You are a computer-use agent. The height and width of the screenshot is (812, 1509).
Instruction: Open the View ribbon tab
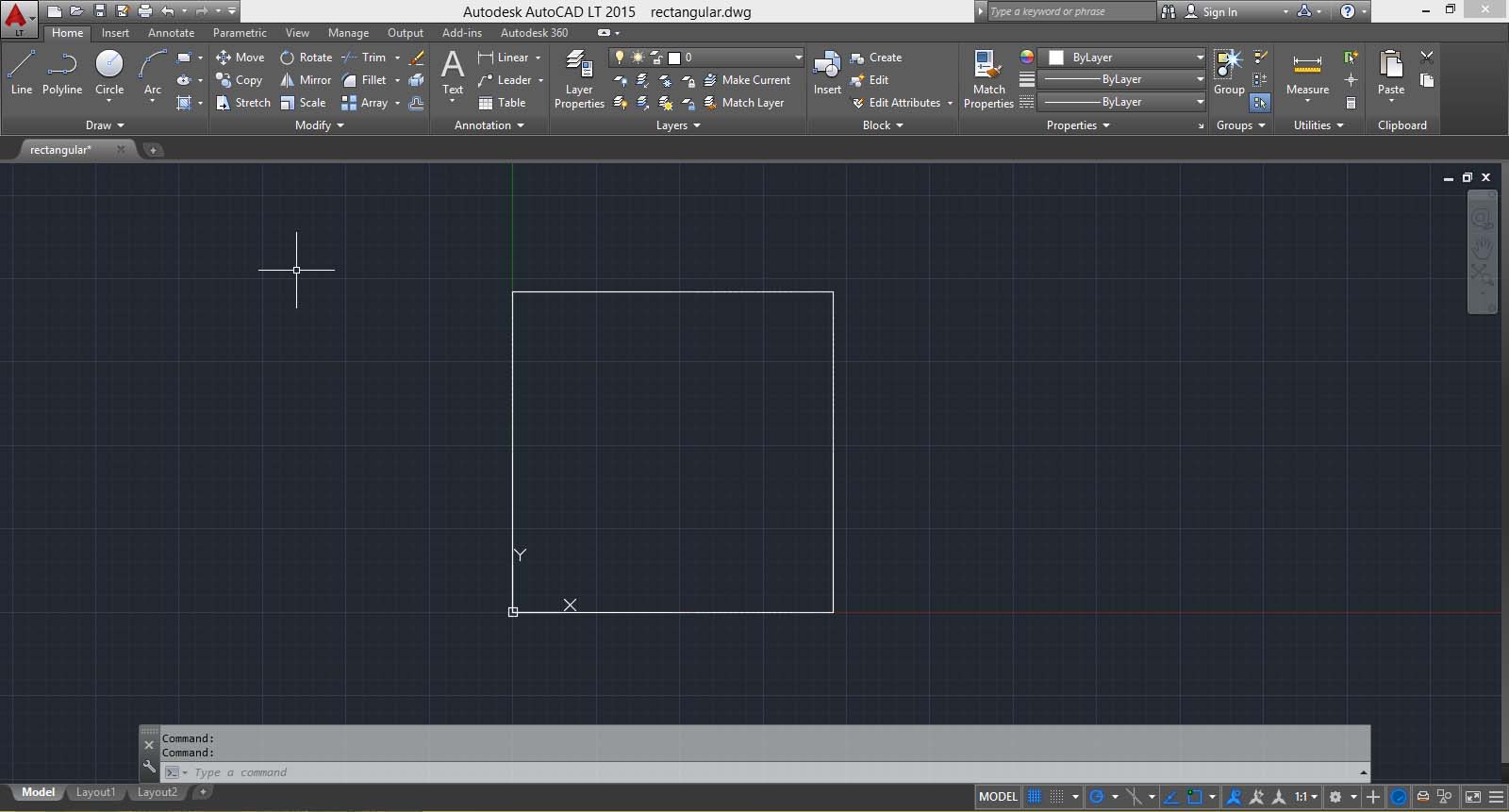pyautogui.click(x=297, y=33)
